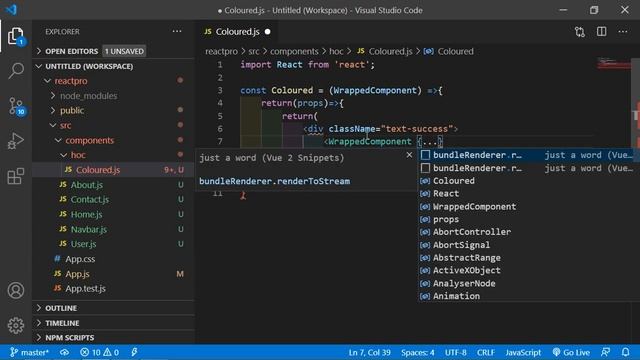The height and width of the screenshot is (360, 640).
Task: Collapse the hoc folder
Action: [x=113, y=155]
